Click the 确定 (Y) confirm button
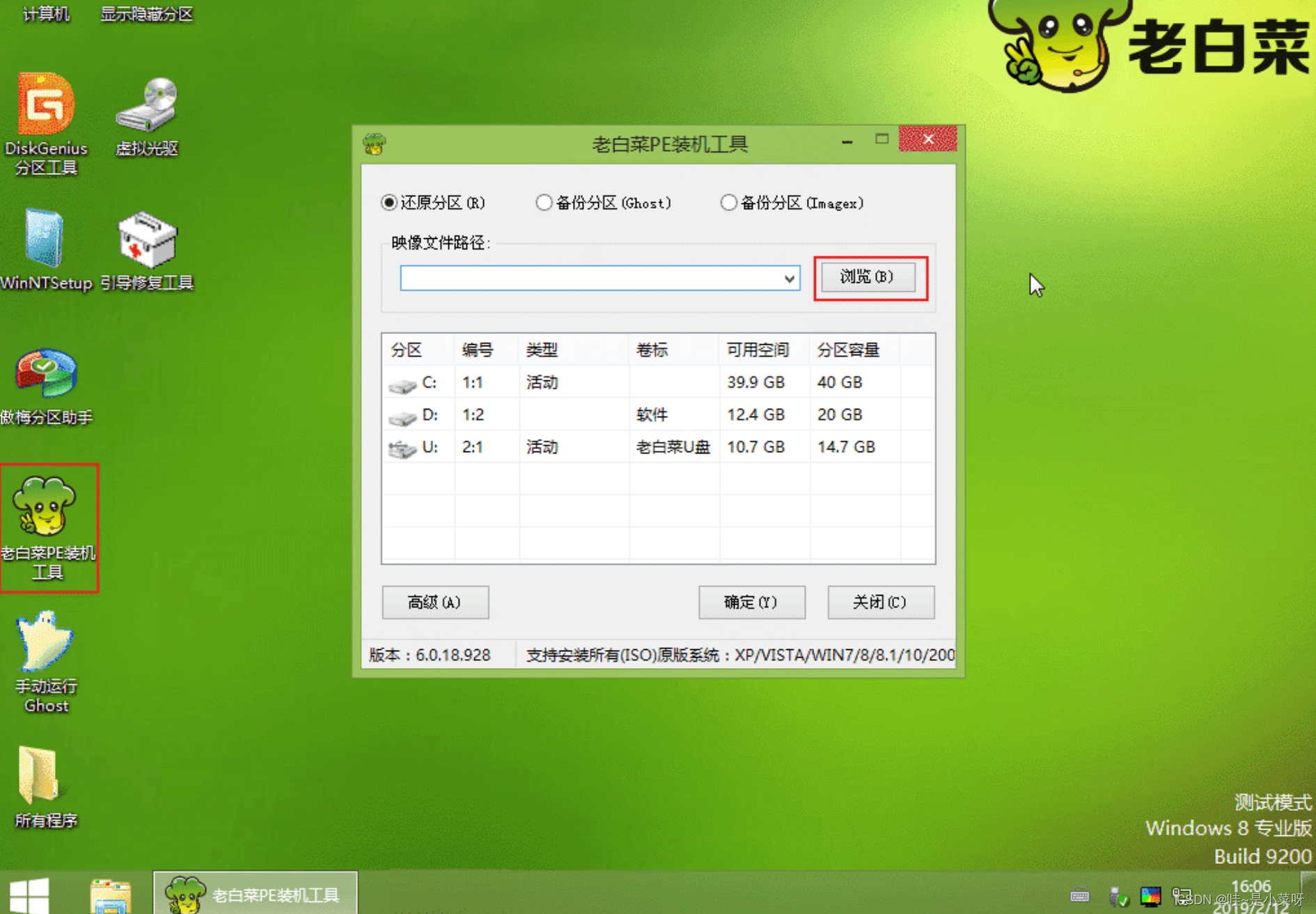1316x914 pixels. (x=751, y=603)
